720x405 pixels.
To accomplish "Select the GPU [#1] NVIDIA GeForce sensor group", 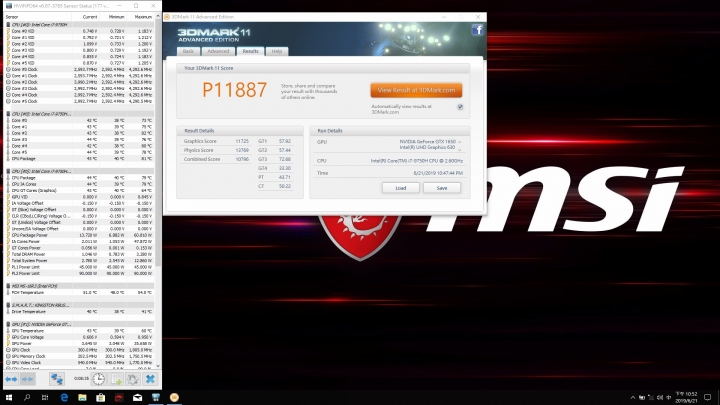I will tap(81, 324).
